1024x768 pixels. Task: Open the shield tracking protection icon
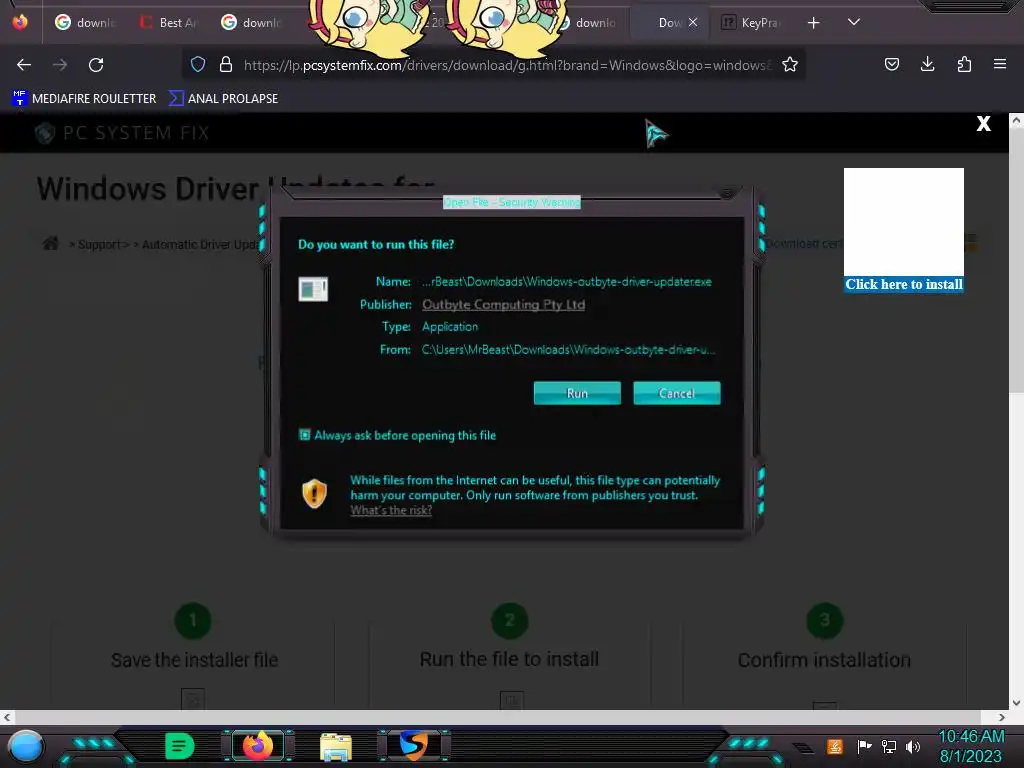pyautogui.click(x=198, y=64)
